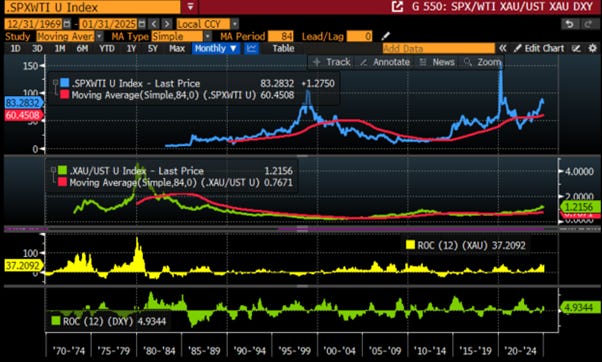Click the Annotate tool button
602x362 pixels.
385,62
